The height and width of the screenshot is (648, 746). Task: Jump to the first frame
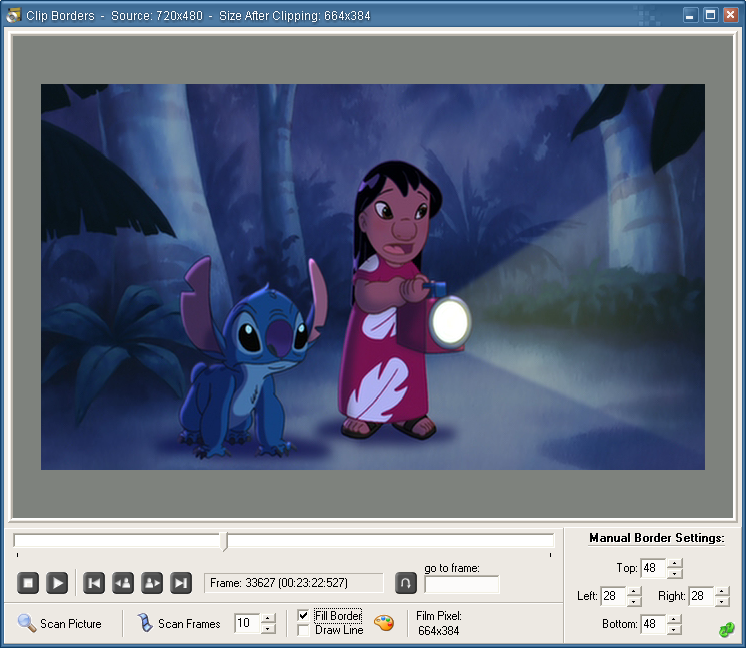tap(94, 583)
